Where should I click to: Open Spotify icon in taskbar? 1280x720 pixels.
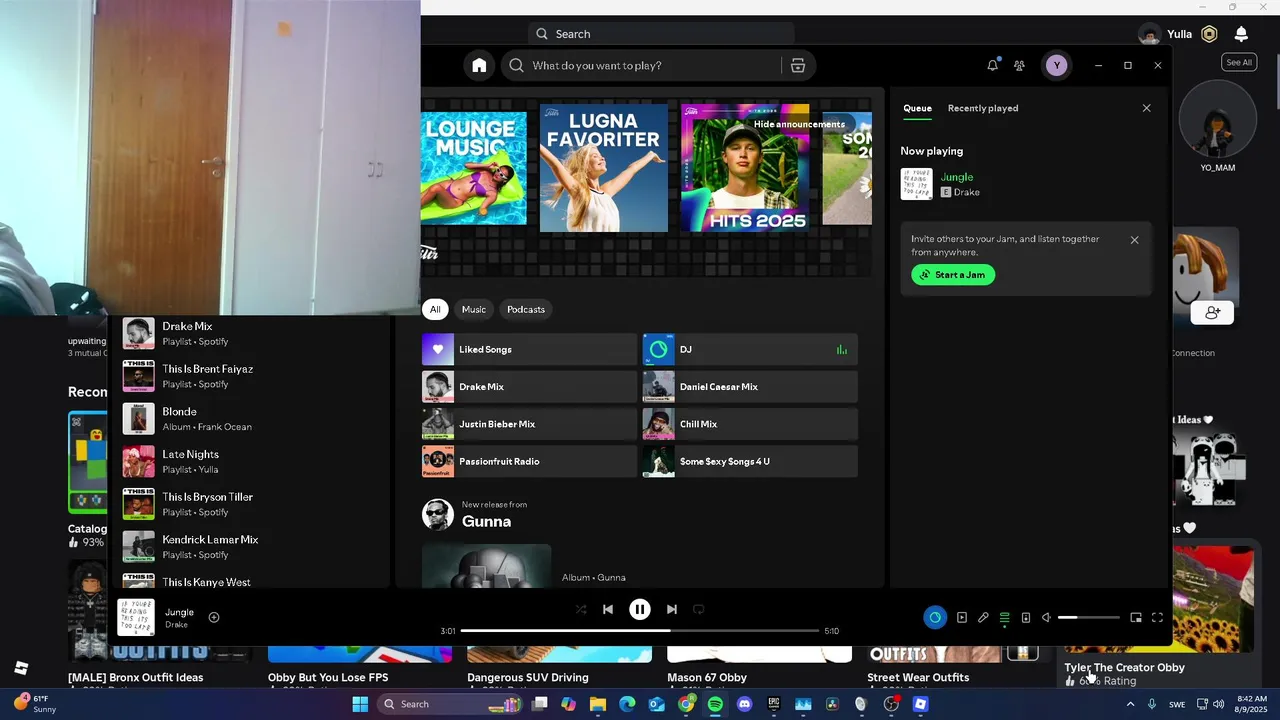tap(715, 704)
